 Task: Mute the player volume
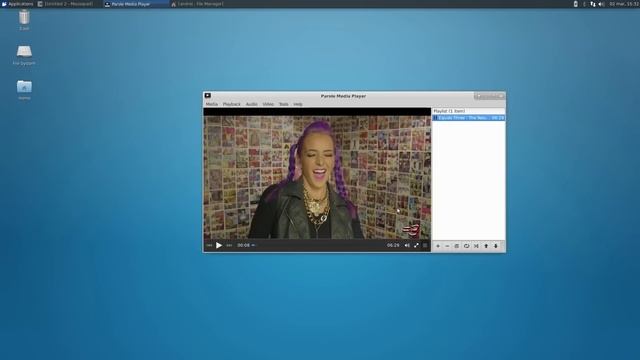point(407,245)
